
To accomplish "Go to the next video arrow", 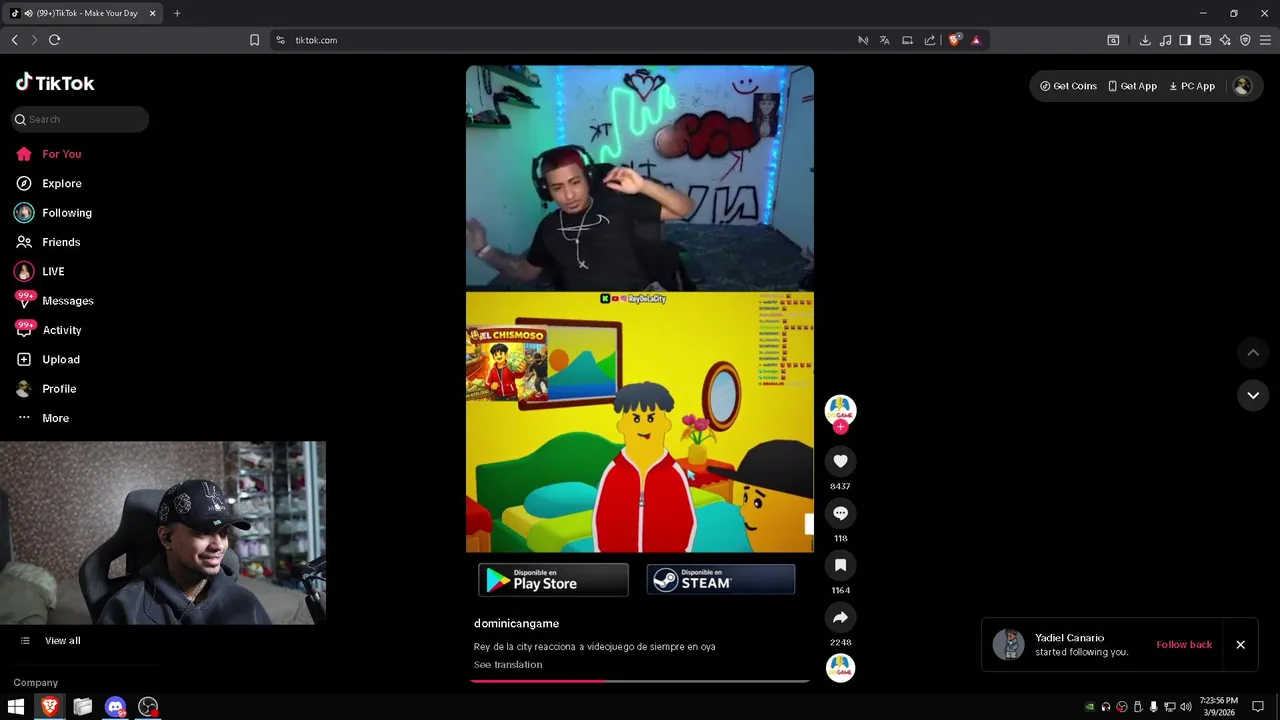I will pyautogui.click(x=1253, y=395).
